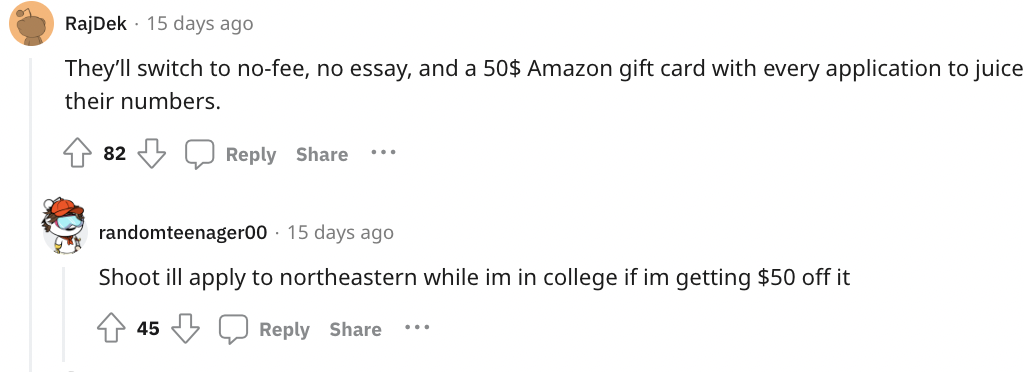This screenshot has width=1024, height=372.
Task: Share randomteenager00's comment
Action: 355,329
